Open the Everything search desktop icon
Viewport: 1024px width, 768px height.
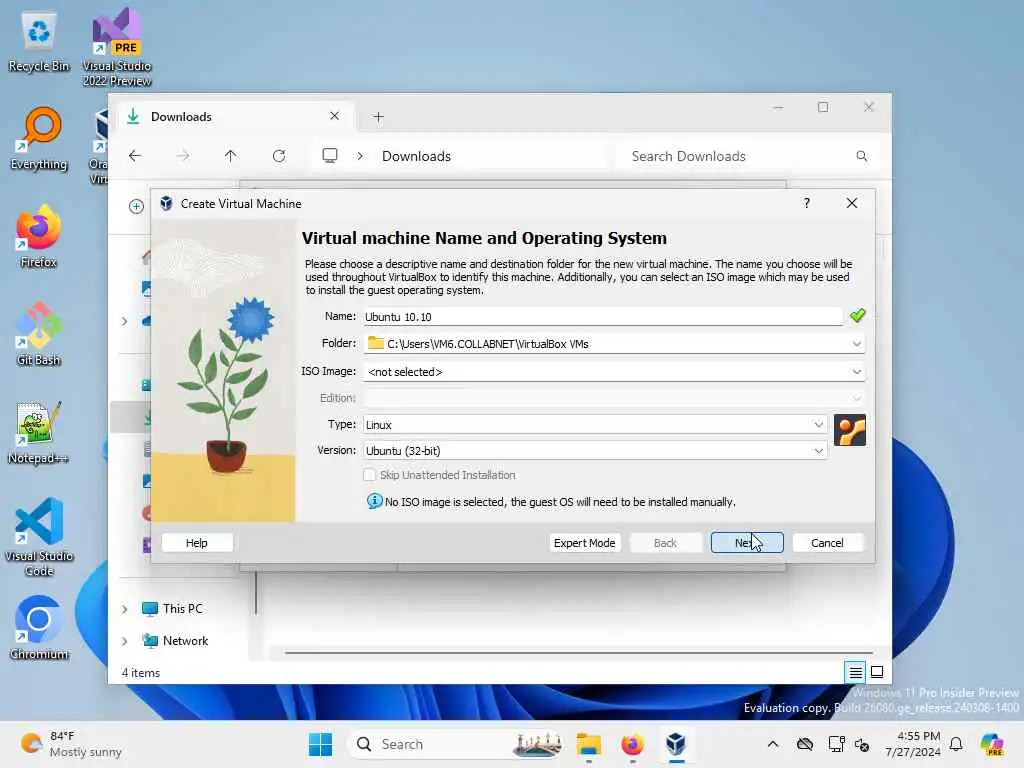[x=39, y=139]
